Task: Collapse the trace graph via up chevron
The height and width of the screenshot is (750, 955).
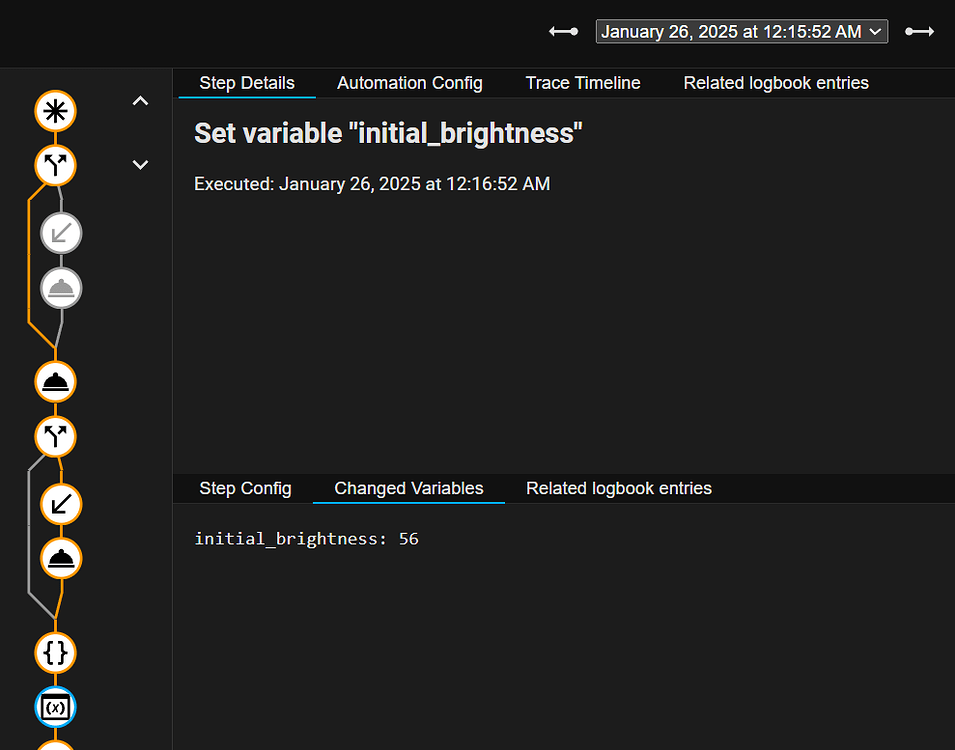Action: [140, 100]
